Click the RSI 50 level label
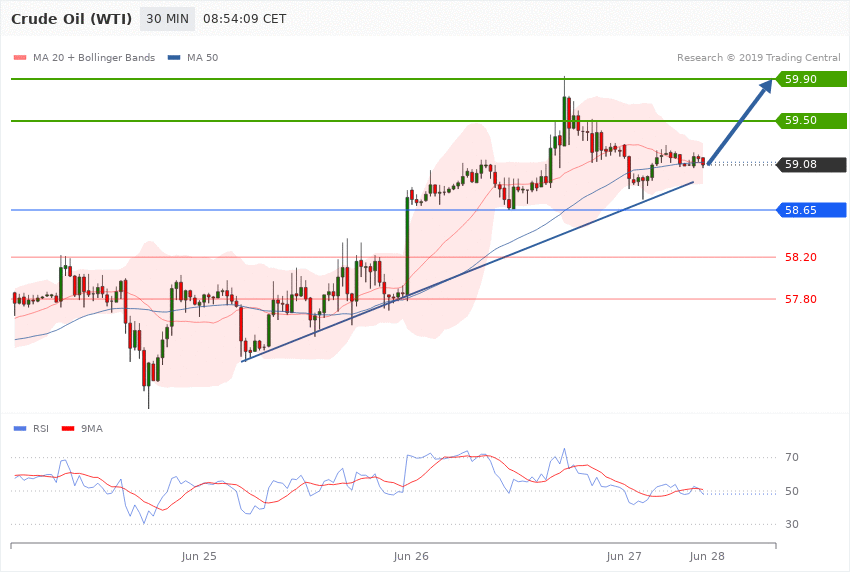 [x=792, y=491]
